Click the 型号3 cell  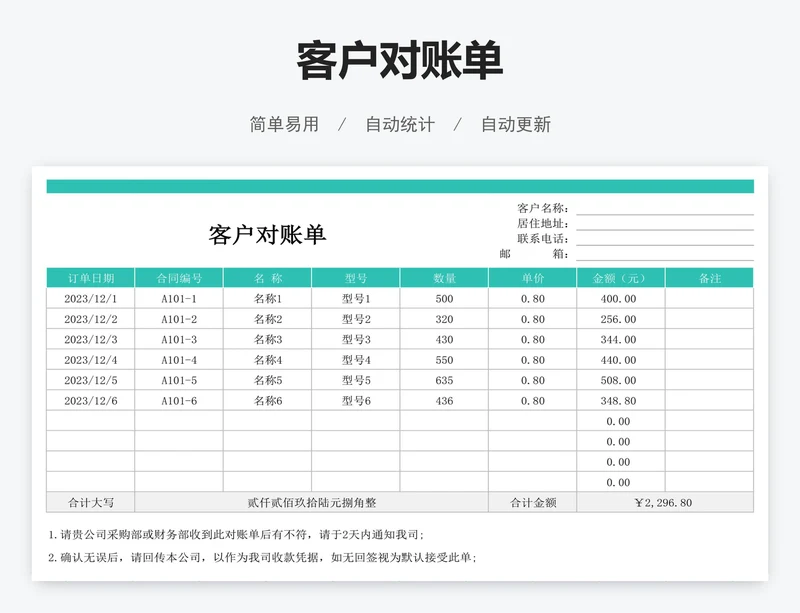(356, 339)
